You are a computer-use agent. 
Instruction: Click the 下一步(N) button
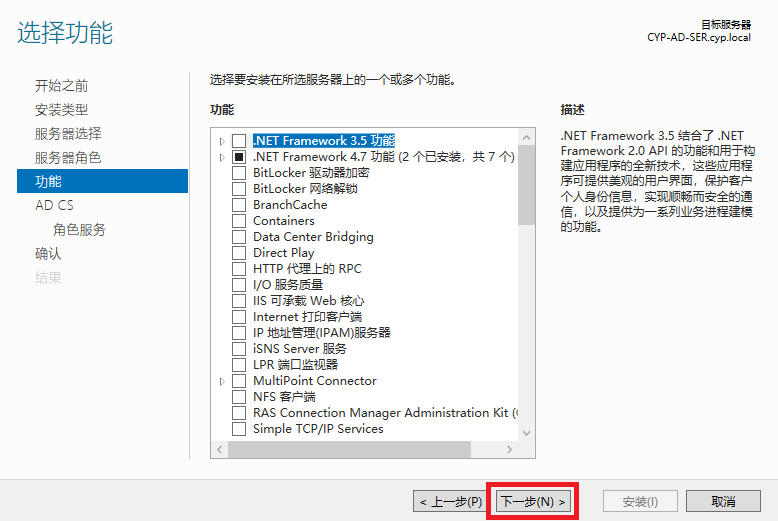pyautogui.click(x=533, y=501)
